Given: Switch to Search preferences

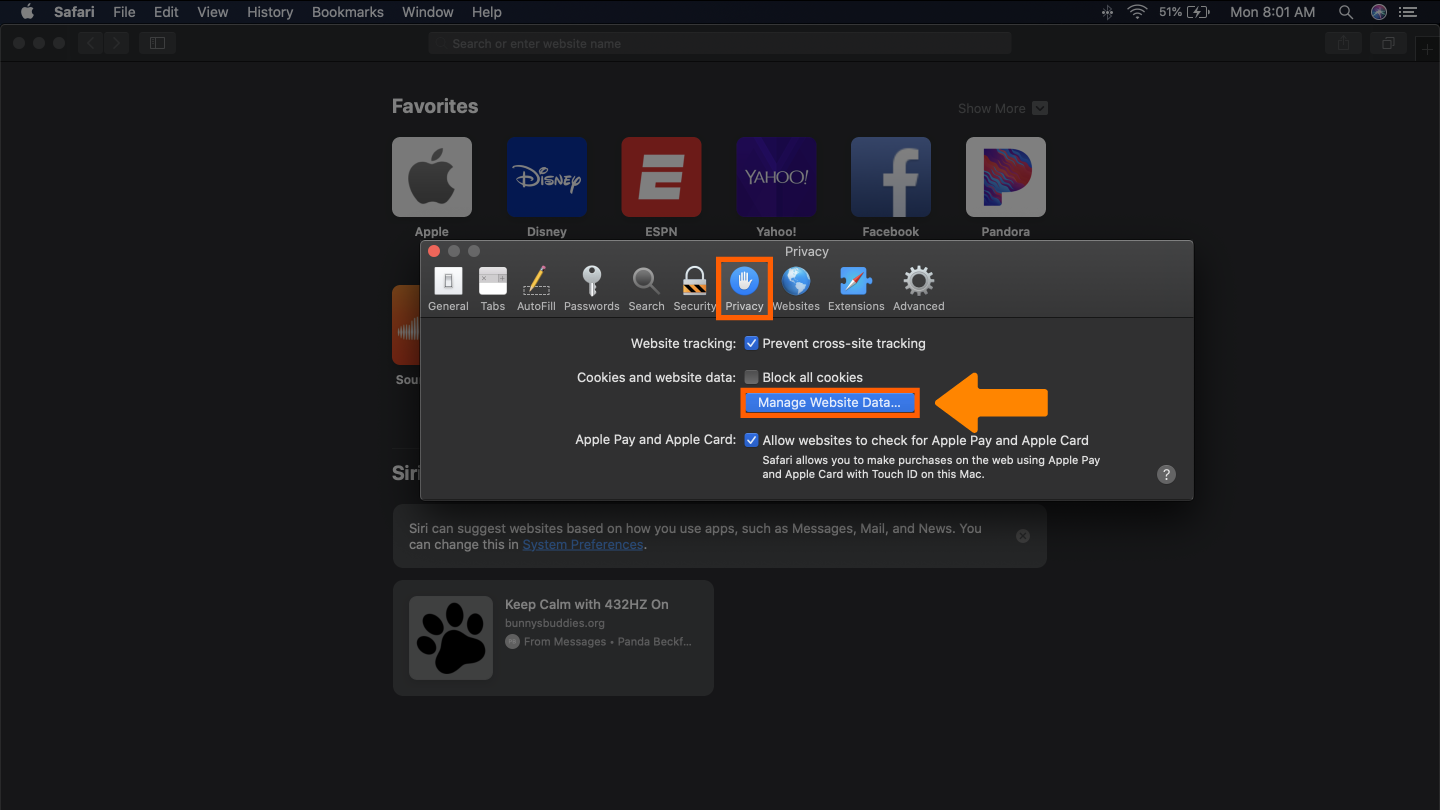Looking at the screenshot, I should point(646,289).
